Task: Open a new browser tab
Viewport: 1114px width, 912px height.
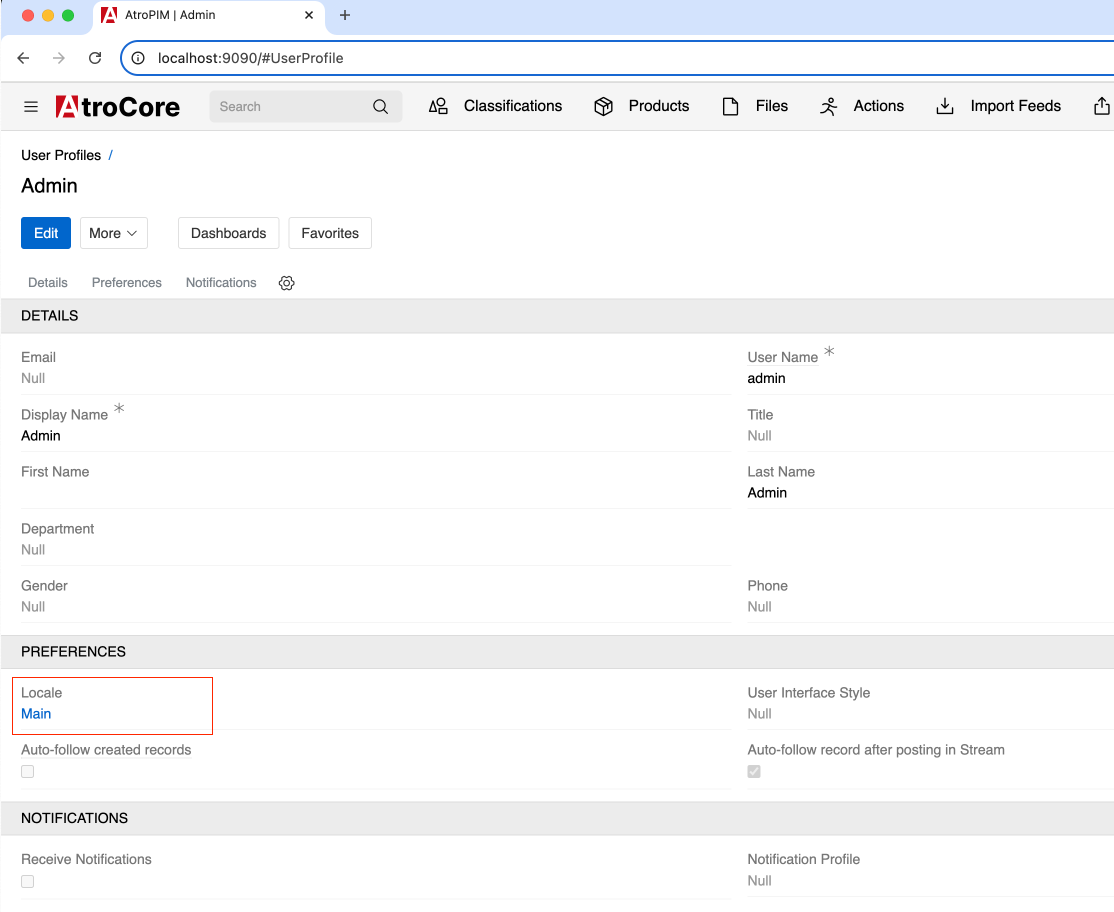Action: coord(345,15)
